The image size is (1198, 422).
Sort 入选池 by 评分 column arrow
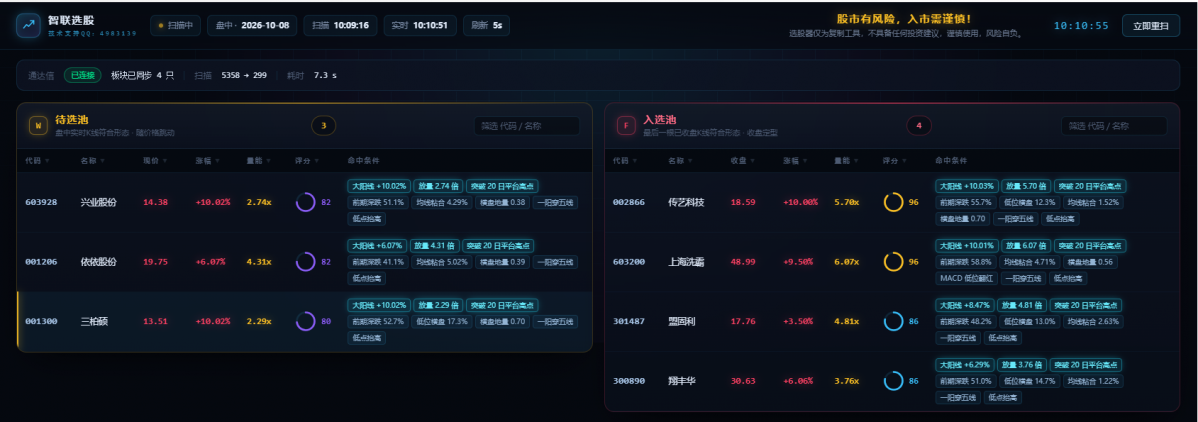[906, 161]
